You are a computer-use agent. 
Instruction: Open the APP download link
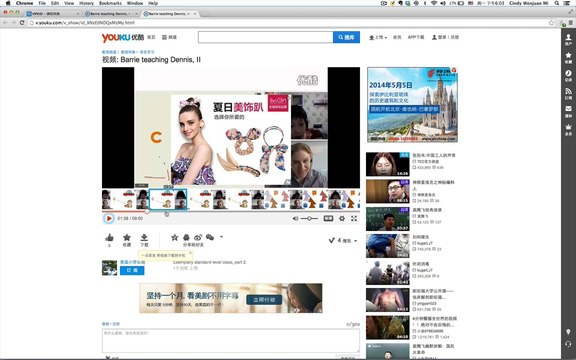point(416,37)
